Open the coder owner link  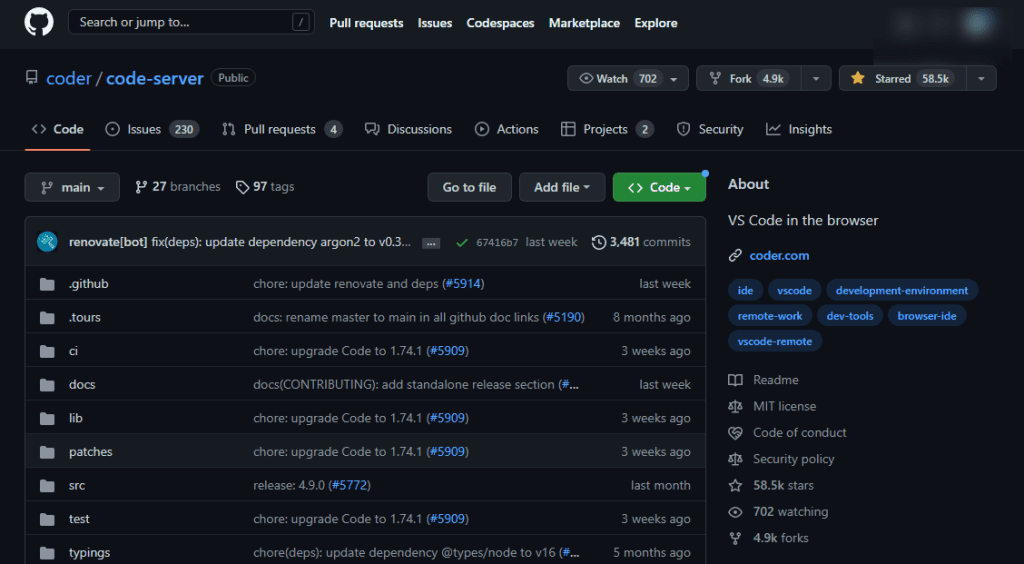69,78
